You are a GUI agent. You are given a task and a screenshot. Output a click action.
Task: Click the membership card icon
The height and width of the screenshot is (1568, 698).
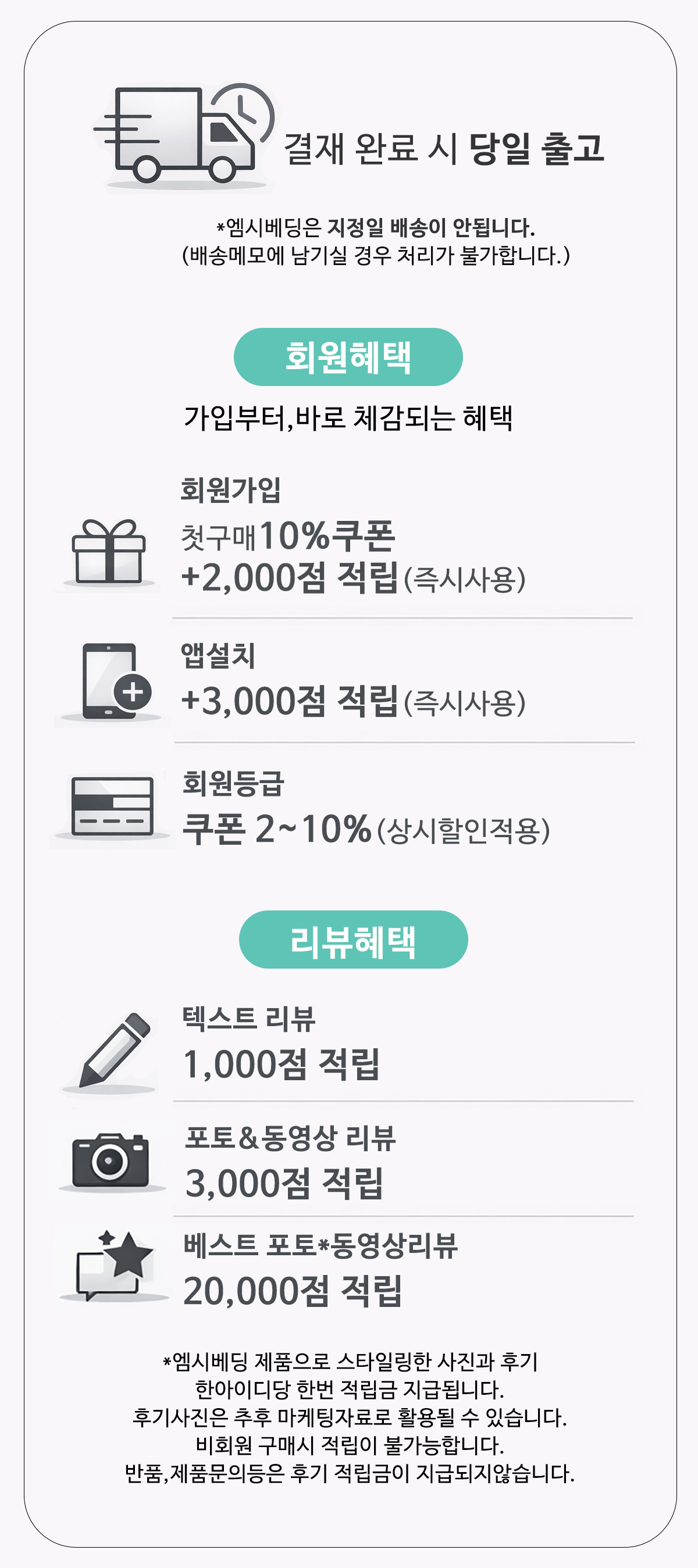coord(112,806)
